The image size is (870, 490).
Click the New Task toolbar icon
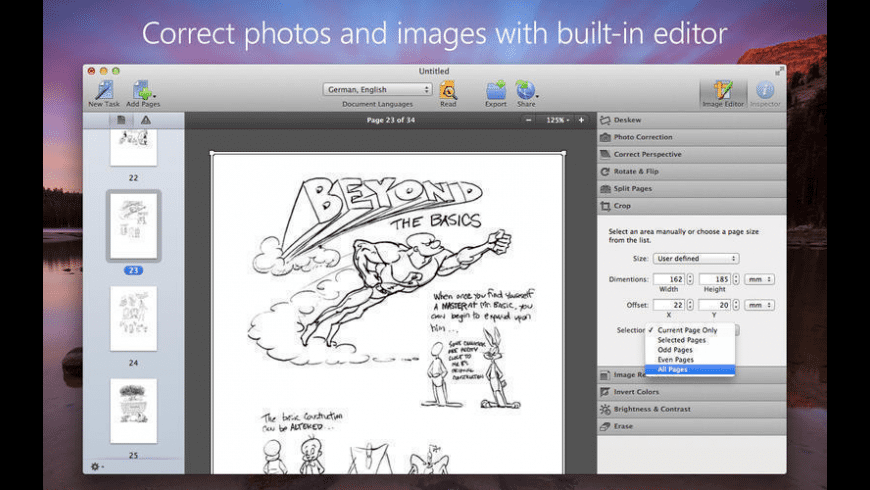tap(102, 90)
